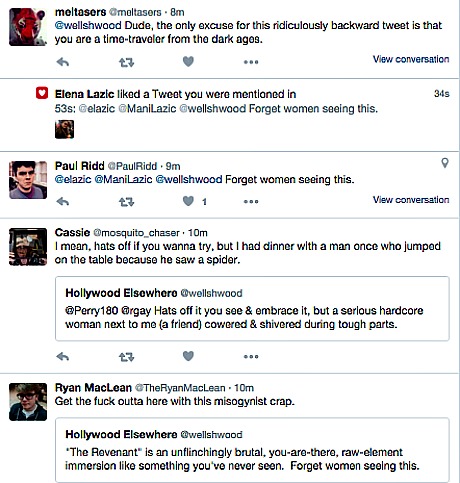View conversation for Paul Ridd's tweet
Viewport: 460px width, 483px height.
(411, 200)
